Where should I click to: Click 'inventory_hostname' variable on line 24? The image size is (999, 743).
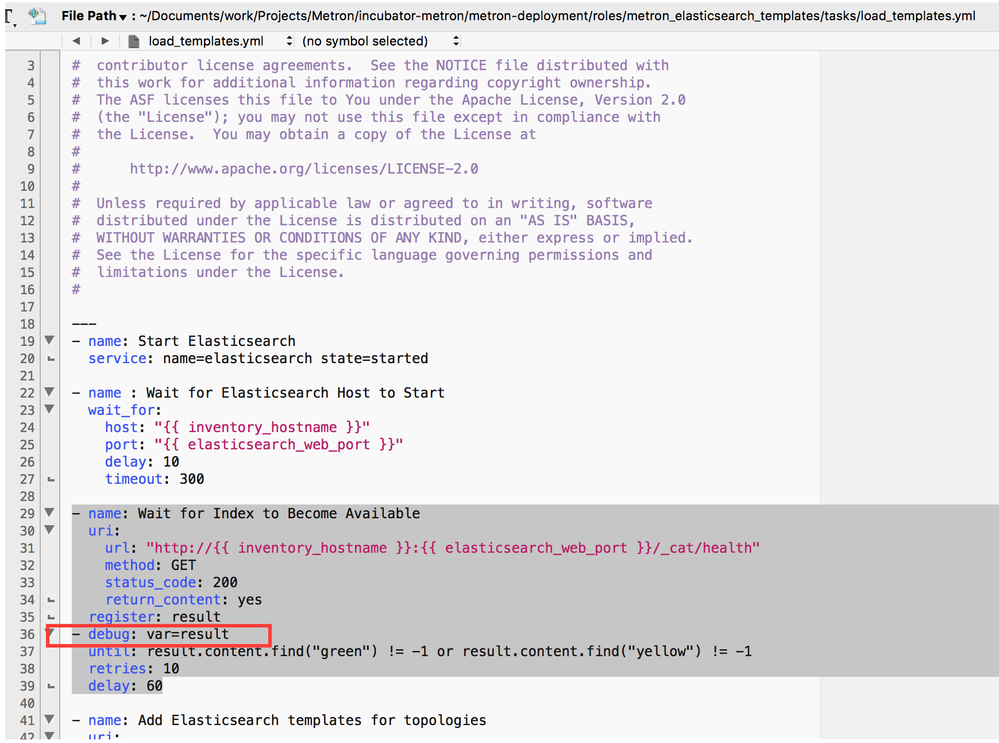pos(262,427)
